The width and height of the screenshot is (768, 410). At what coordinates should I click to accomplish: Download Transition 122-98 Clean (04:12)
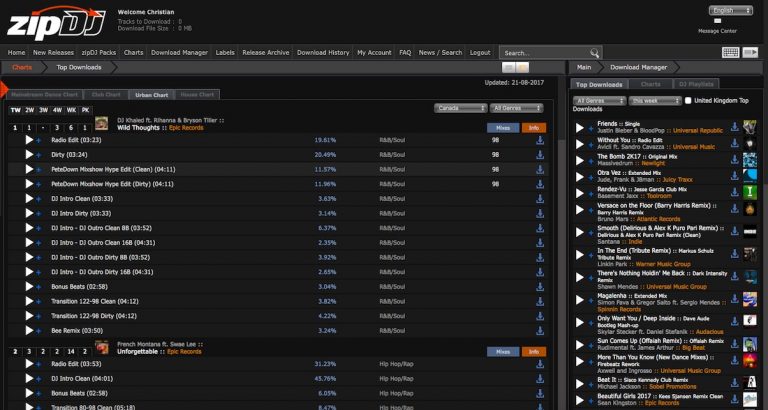(540, 301)
